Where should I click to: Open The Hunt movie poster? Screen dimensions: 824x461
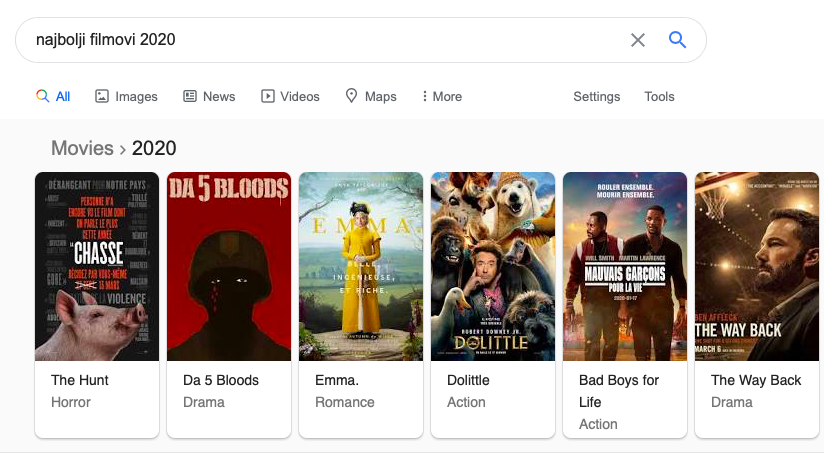(x=97, y=267)
